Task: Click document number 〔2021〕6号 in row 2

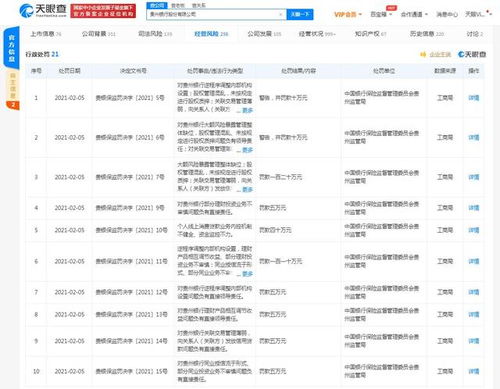Action: pos(130,137)
